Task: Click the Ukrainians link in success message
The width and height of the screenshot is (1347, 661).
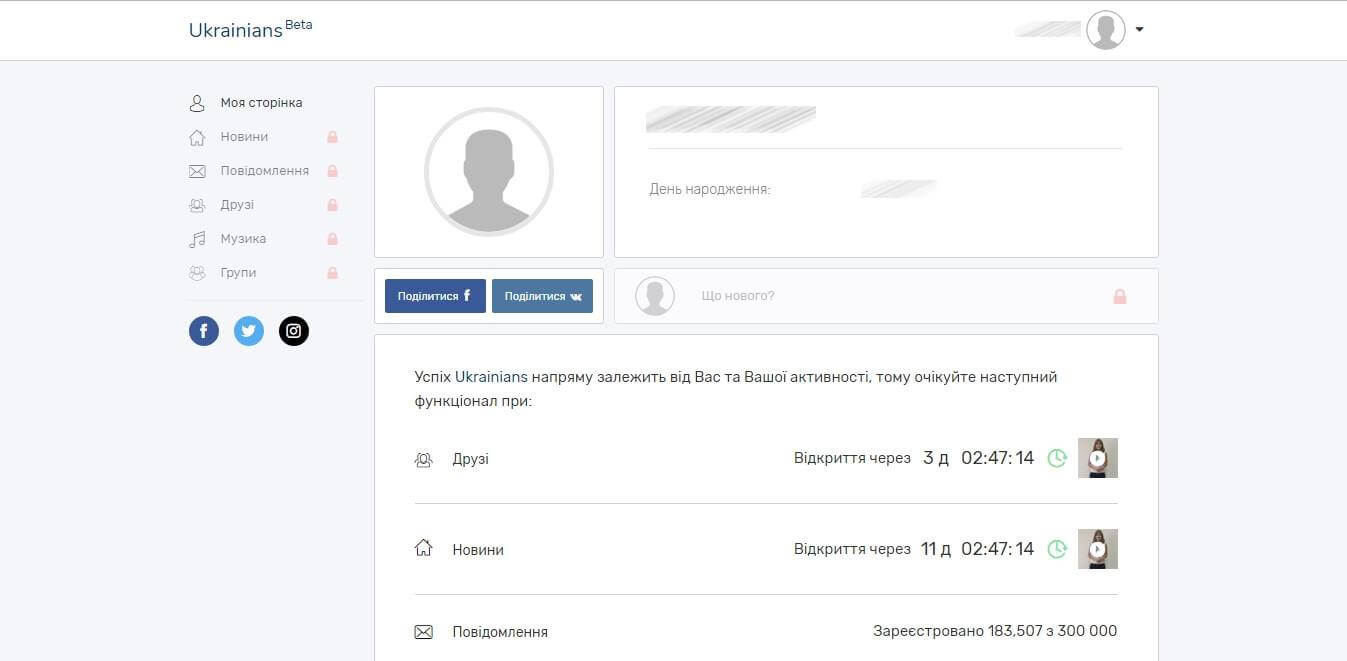Action: (491, 377)
